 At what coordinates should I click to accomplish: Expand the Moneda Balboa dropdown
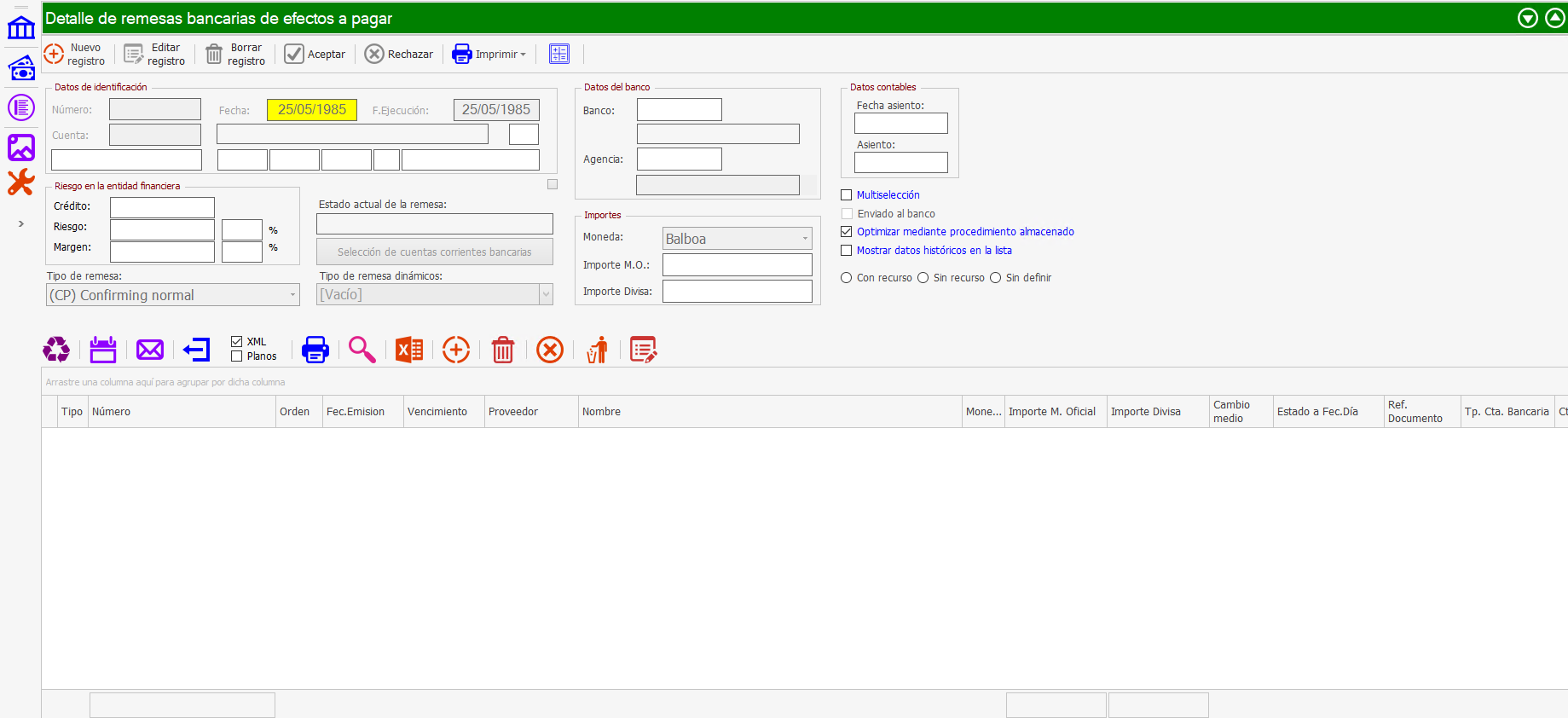click(805, 239)
